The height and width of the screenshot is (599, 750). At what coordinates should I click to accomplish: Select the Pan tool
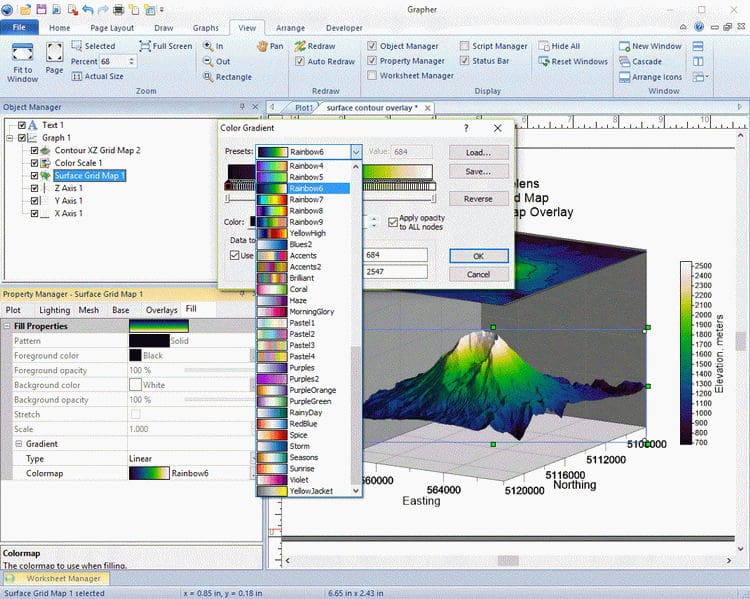[270, 46]
